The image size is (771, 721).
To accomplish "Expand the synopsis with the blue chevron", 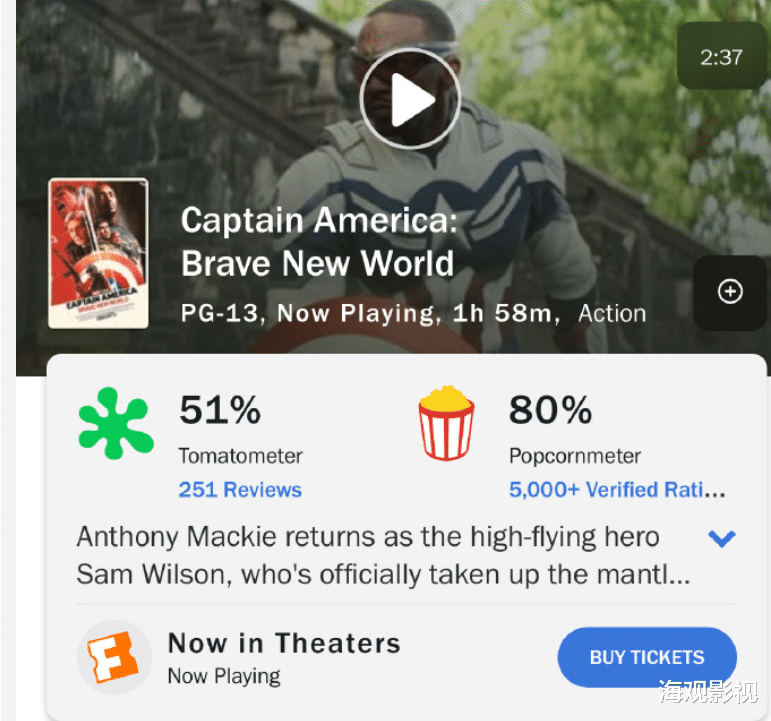I will pyautogui.click(x=721, y=539).
